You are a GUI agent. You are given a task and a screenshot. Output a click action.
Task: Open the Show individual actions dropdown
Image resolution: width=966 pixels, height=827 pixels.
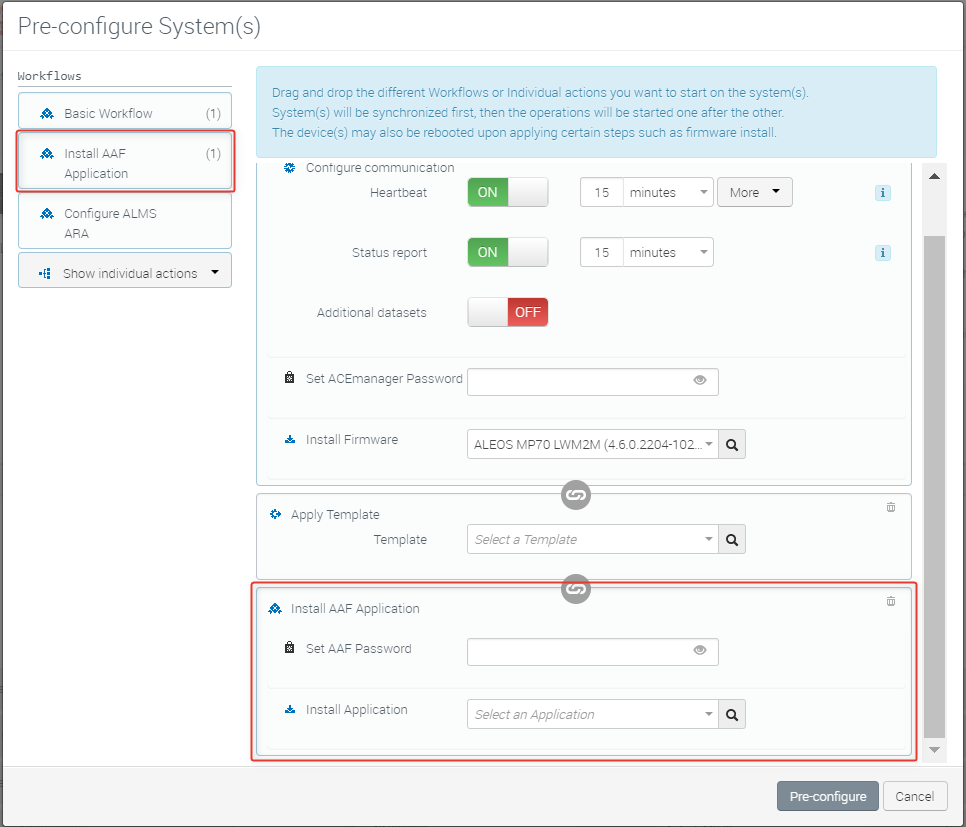click(125, 273)
